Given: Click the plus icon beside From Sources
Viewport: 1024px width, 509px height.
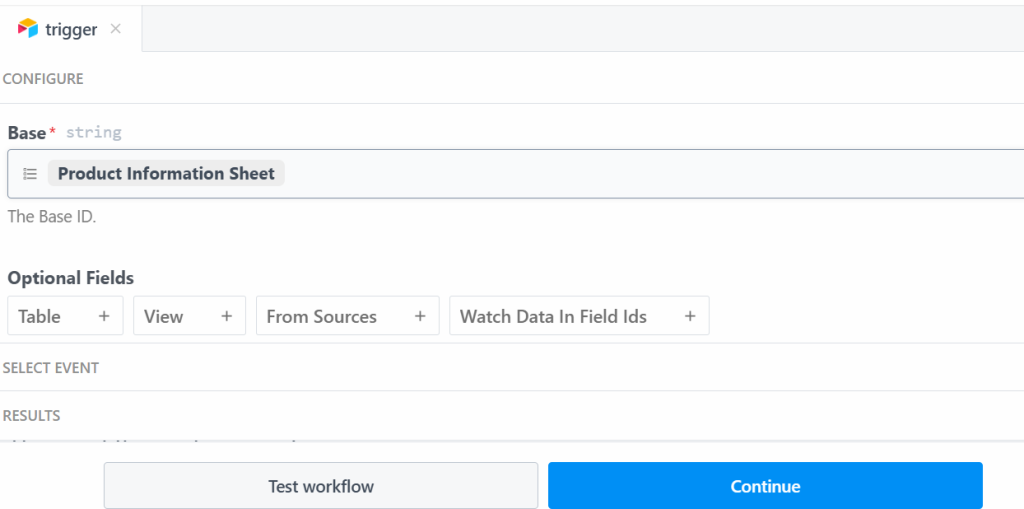Looking at the screenshot, I should pos(420,316).
